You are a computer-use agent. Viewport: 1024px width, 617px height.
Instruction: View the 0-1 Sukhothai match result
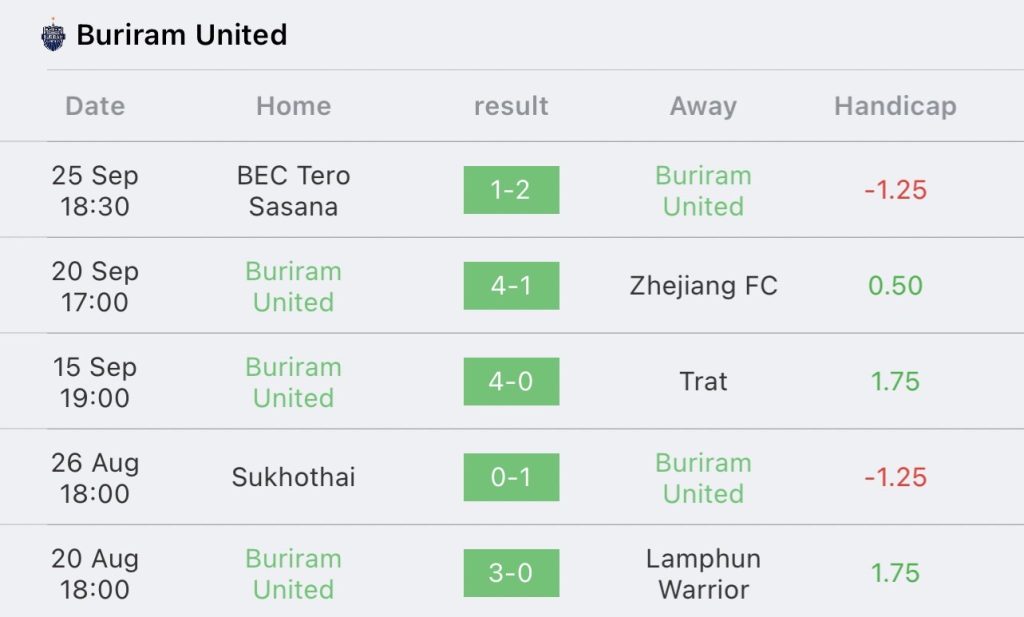coord(511,477)
